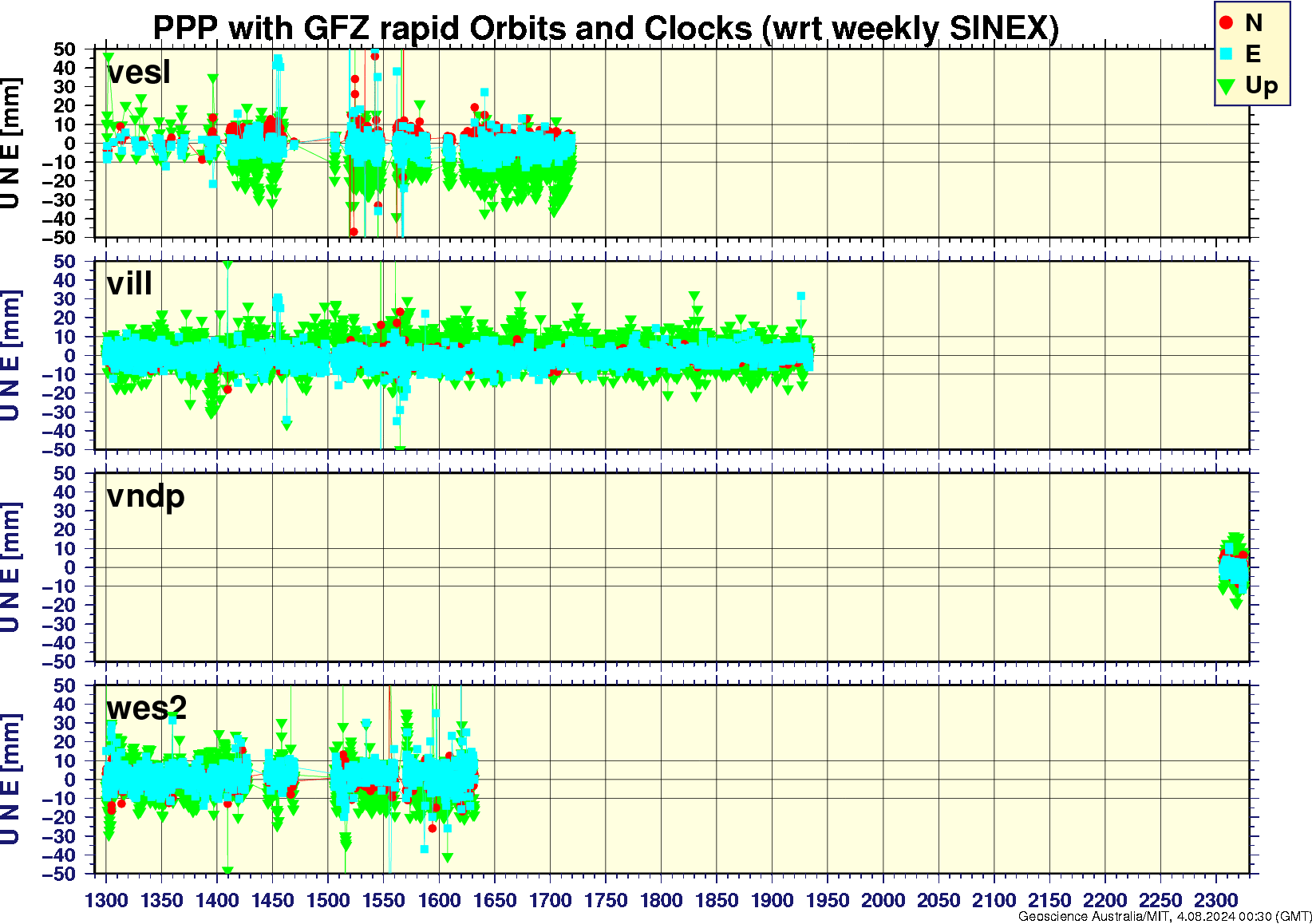Click x-axis tick label 1800
Screen dimensions: 1312x924
[x=661, y=900]
